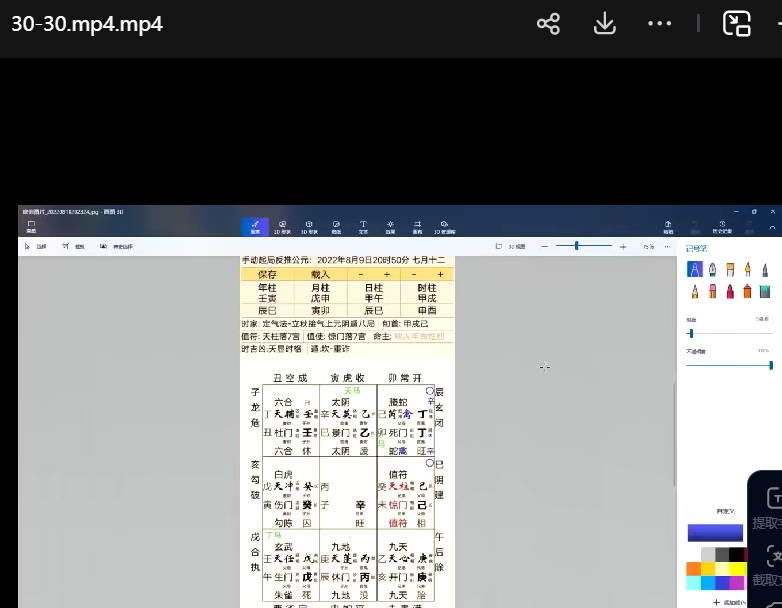Select the Calligraphy pen brush
This screenshot has height=608, width=782.
click(x=711, y=270)
